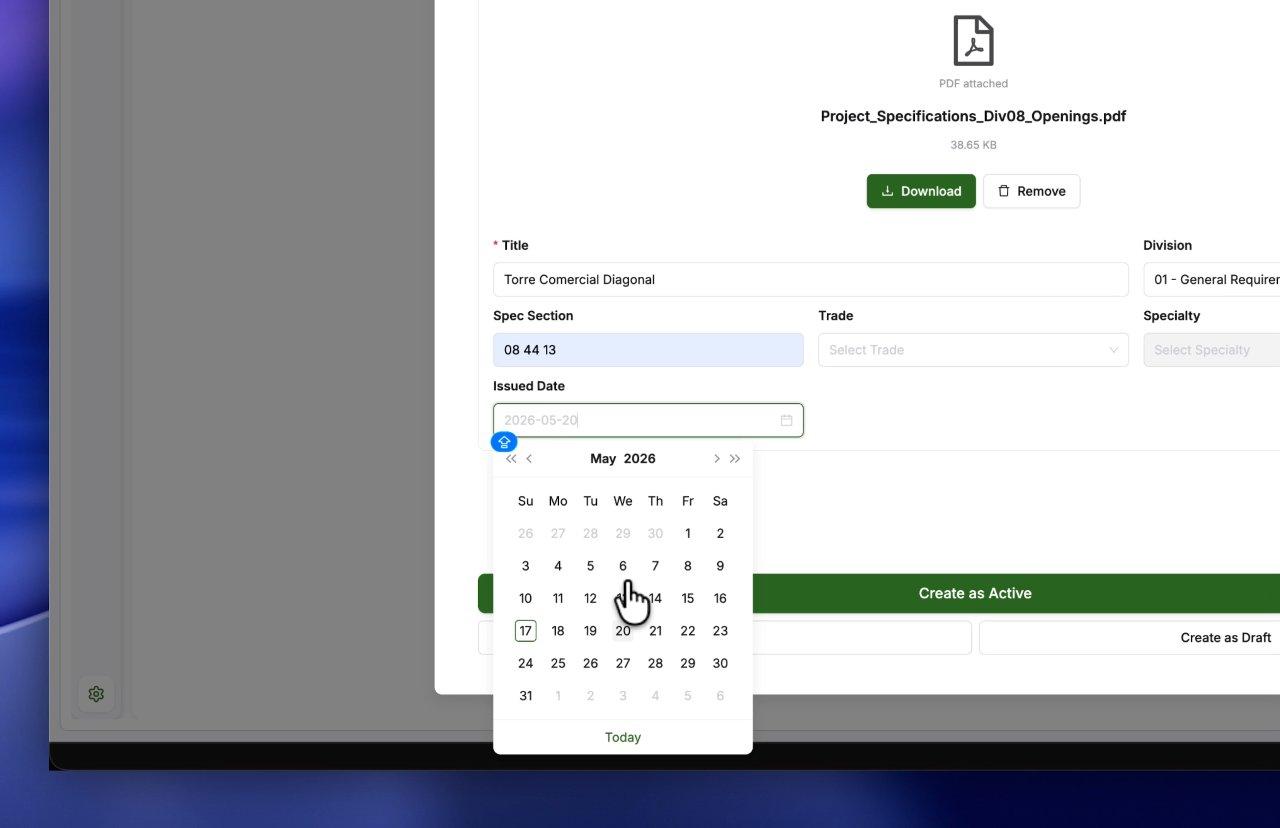1280x828 pixels.
Task: Click the Issued Date label
Action: tap(529, 386)
